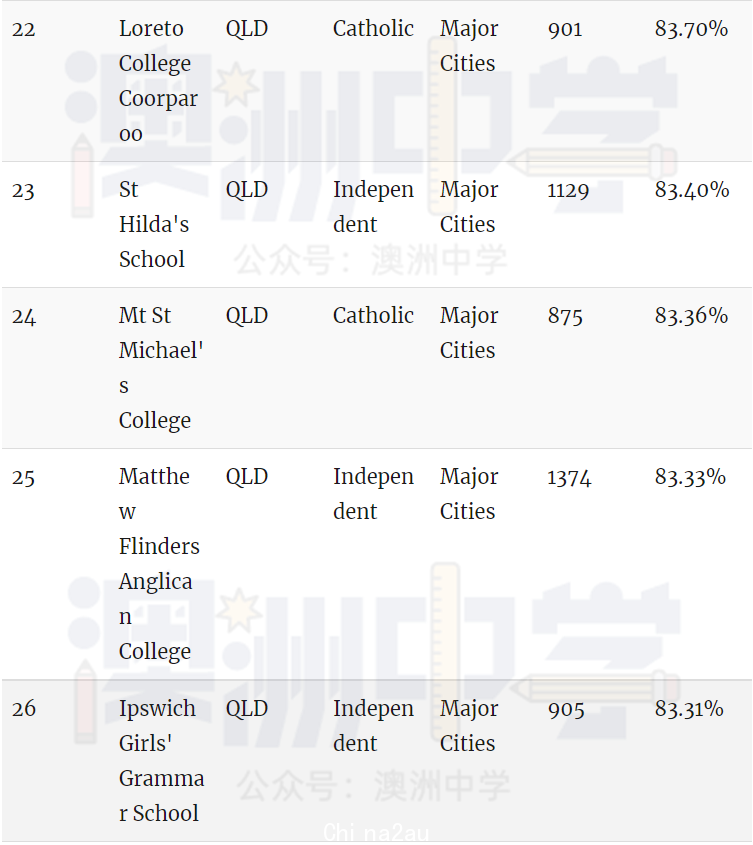Select the 83.31% score cell
This screenshot has width=753, height=845.
click(x=689, y=709)
